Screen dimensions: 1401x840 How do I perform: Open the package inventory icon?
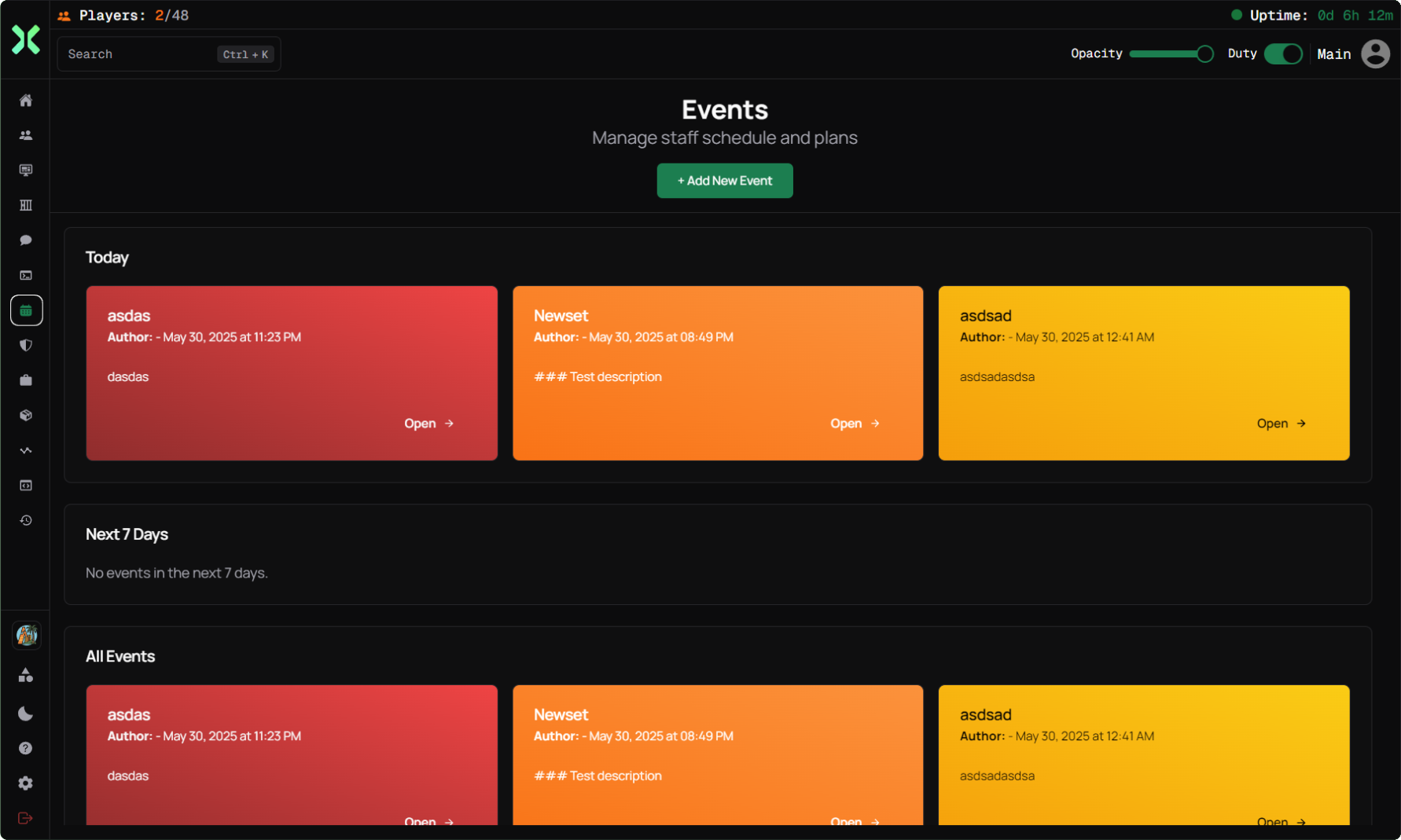click(x=25, y=415)
